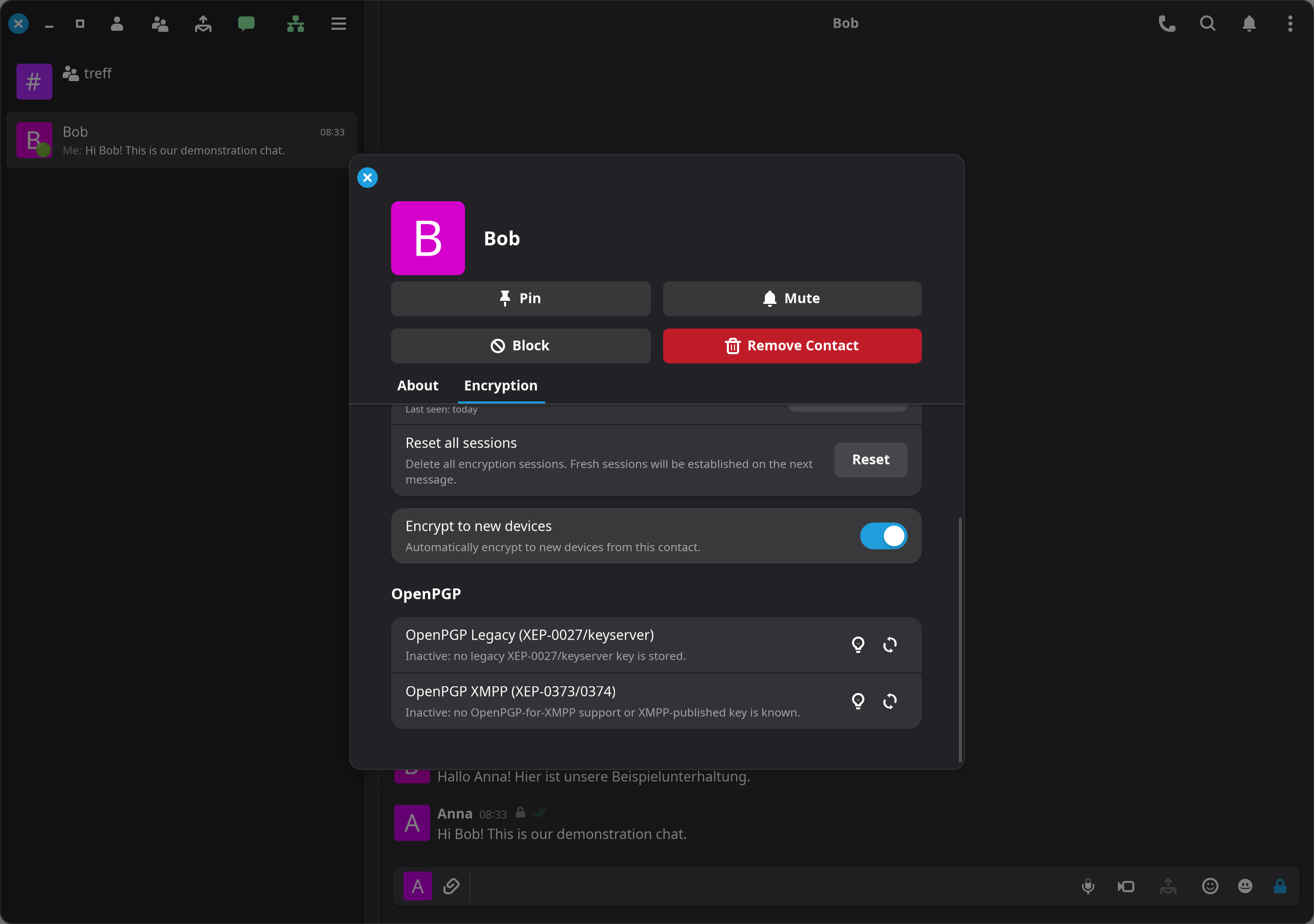Click the red Remove Contact button
Image resolution: width=1314 pixels, height=924 pixels.
792,346
